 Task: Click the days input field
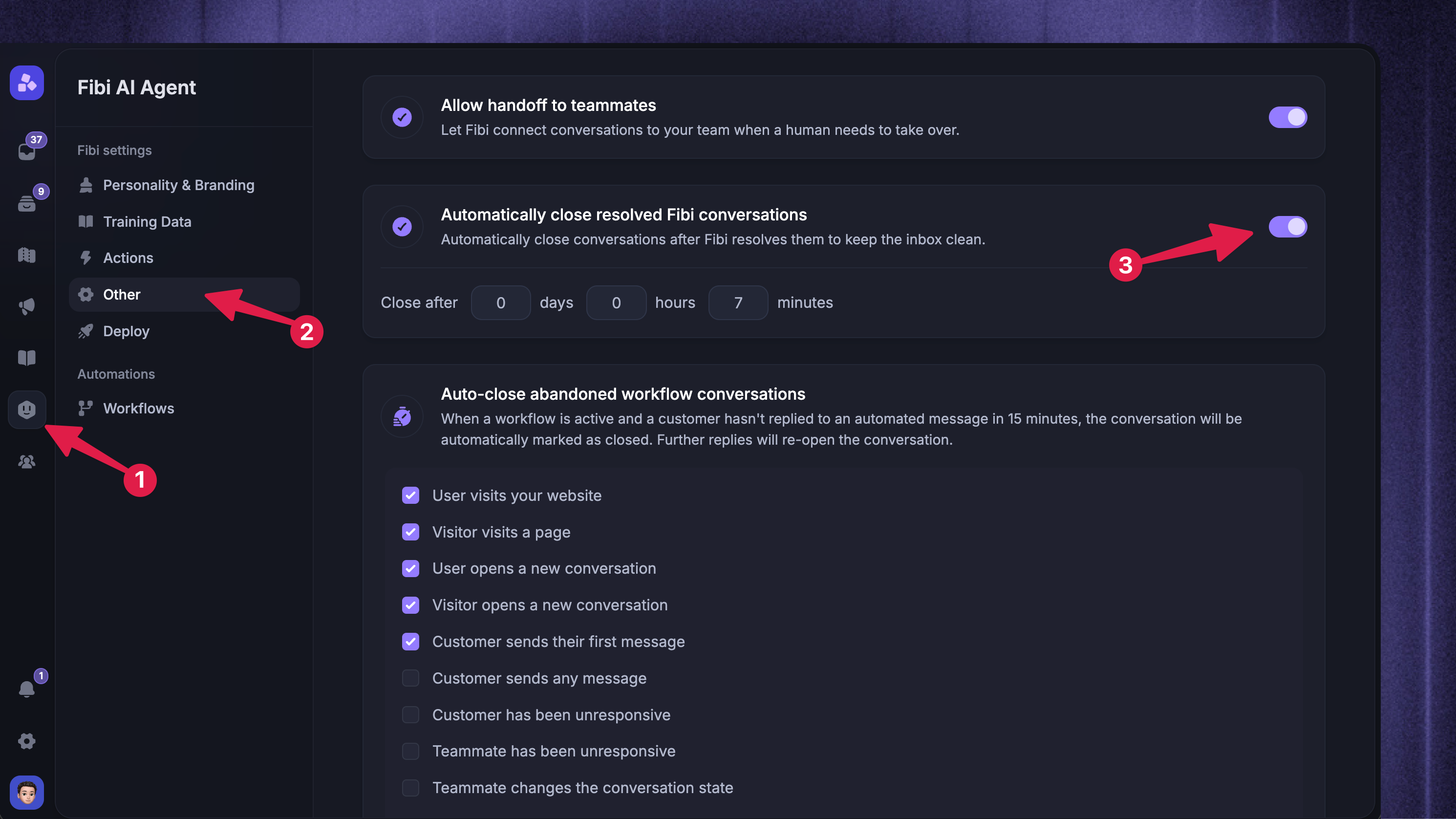(501, 303)
